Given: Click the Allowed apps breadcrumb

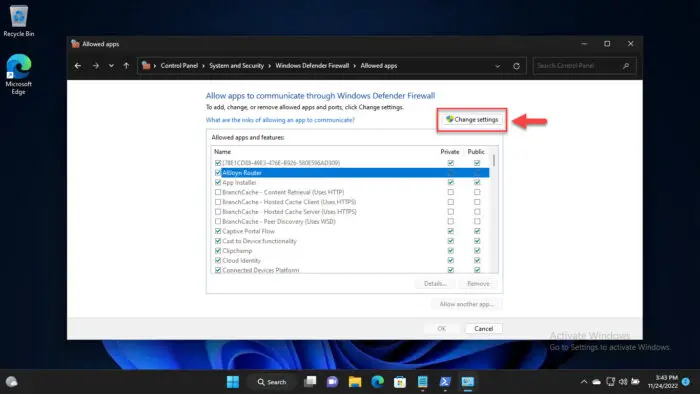Looking at the screenshot, I should [x=379, y=66].
